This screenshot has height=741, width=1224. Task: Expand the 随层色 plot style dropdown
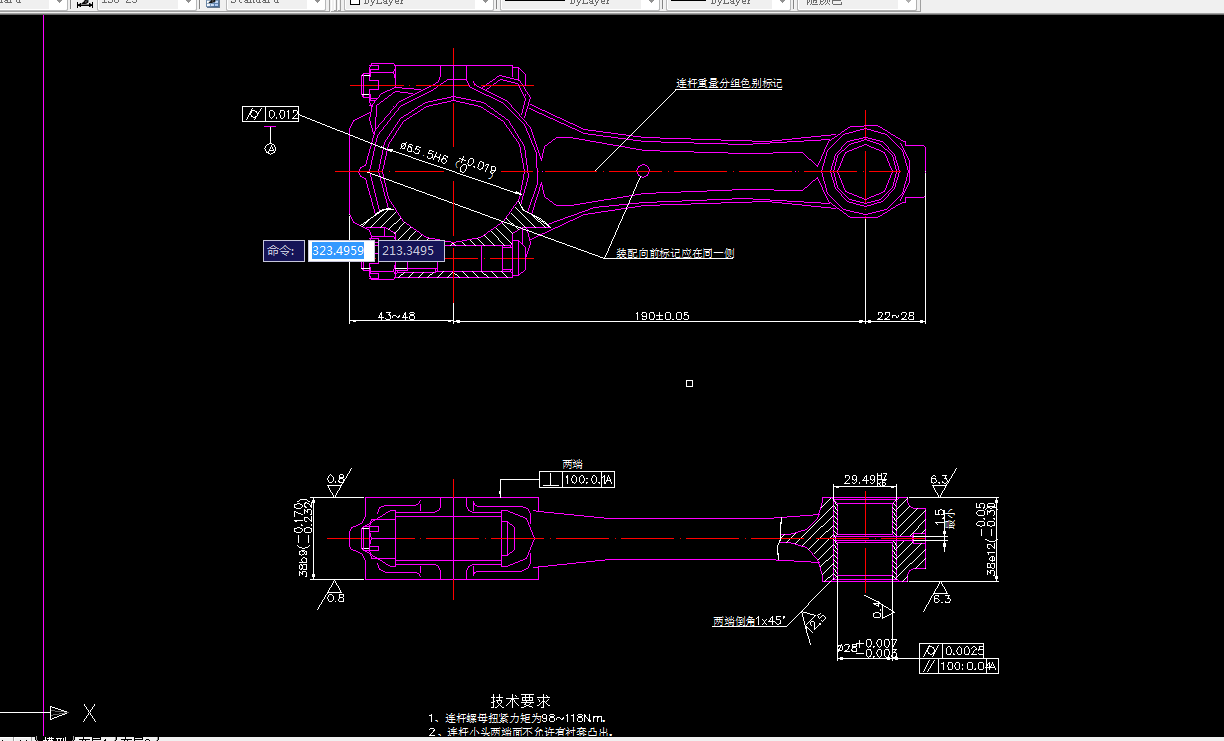(907, 4)
